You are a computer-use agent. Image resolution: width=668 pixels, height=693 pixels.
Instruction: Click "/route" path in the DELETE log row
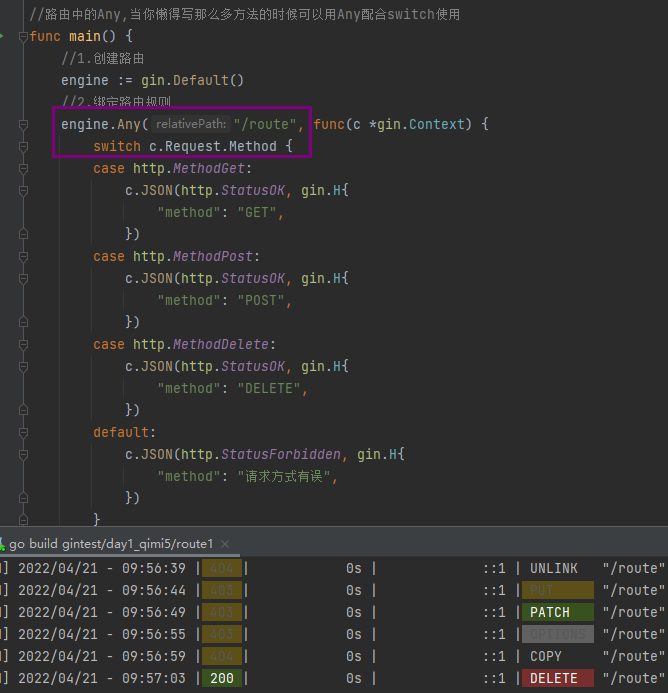coord(634,678)
